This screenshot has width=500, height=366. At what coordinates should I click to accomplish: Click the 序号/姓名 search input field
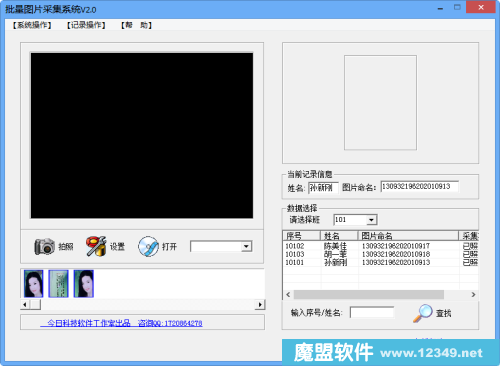pos(372,313)
